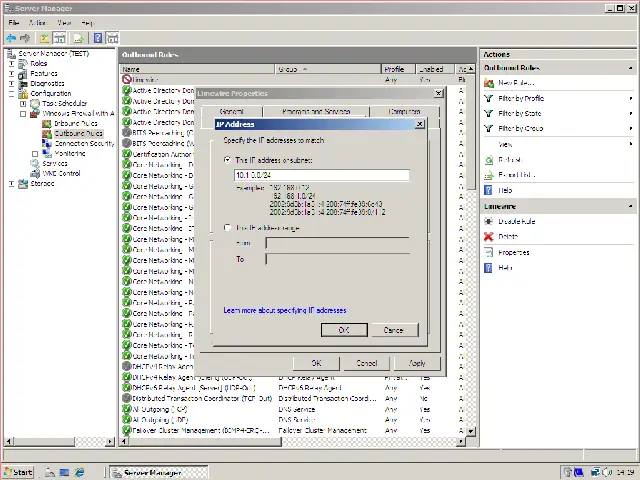Click OK in Limewire Properties dialog

pos(316,363)
